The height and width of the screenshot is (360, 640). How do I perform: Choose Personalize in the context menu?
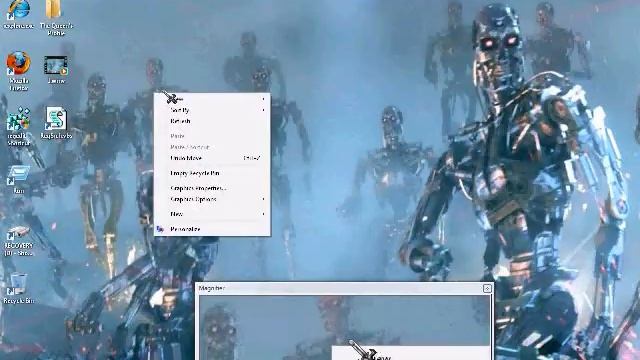click(x=212, y=229)
